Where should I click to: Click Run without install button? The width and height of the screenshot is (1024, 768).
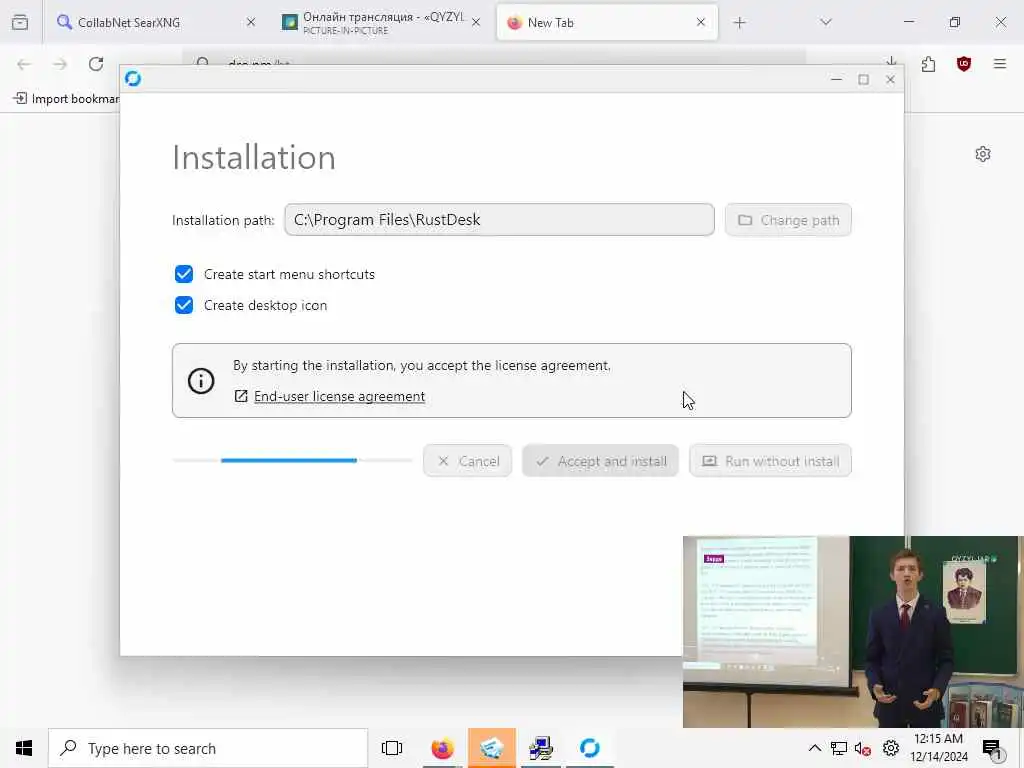770,461
